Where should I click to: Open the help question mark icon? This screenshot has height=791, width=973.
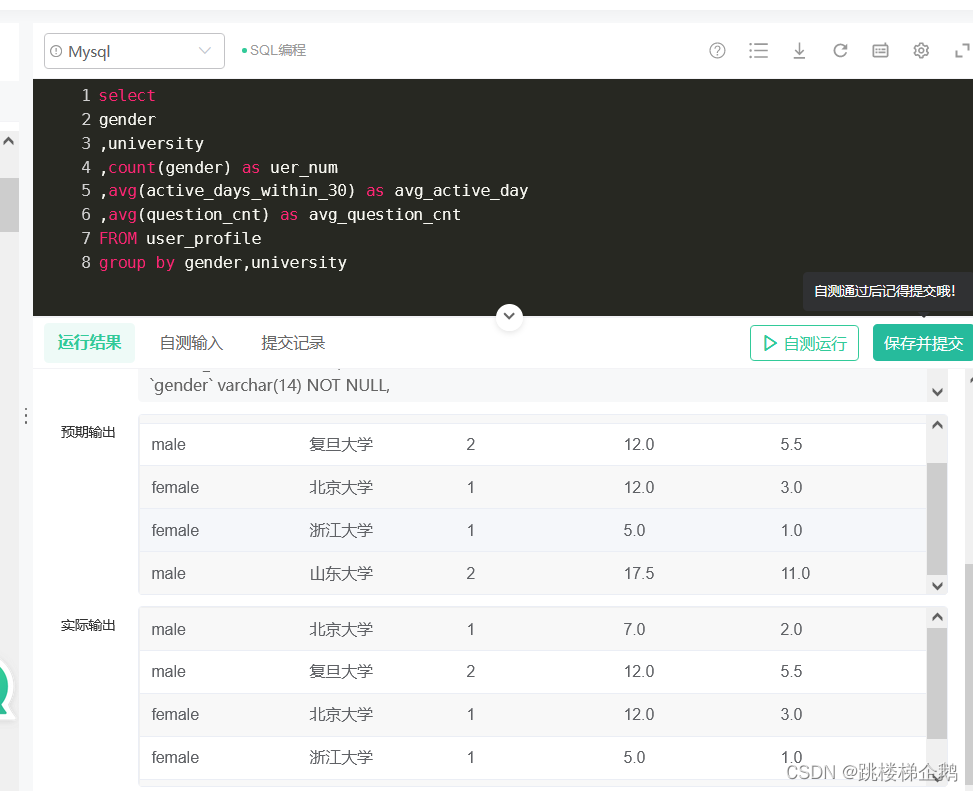coord(717,51)
